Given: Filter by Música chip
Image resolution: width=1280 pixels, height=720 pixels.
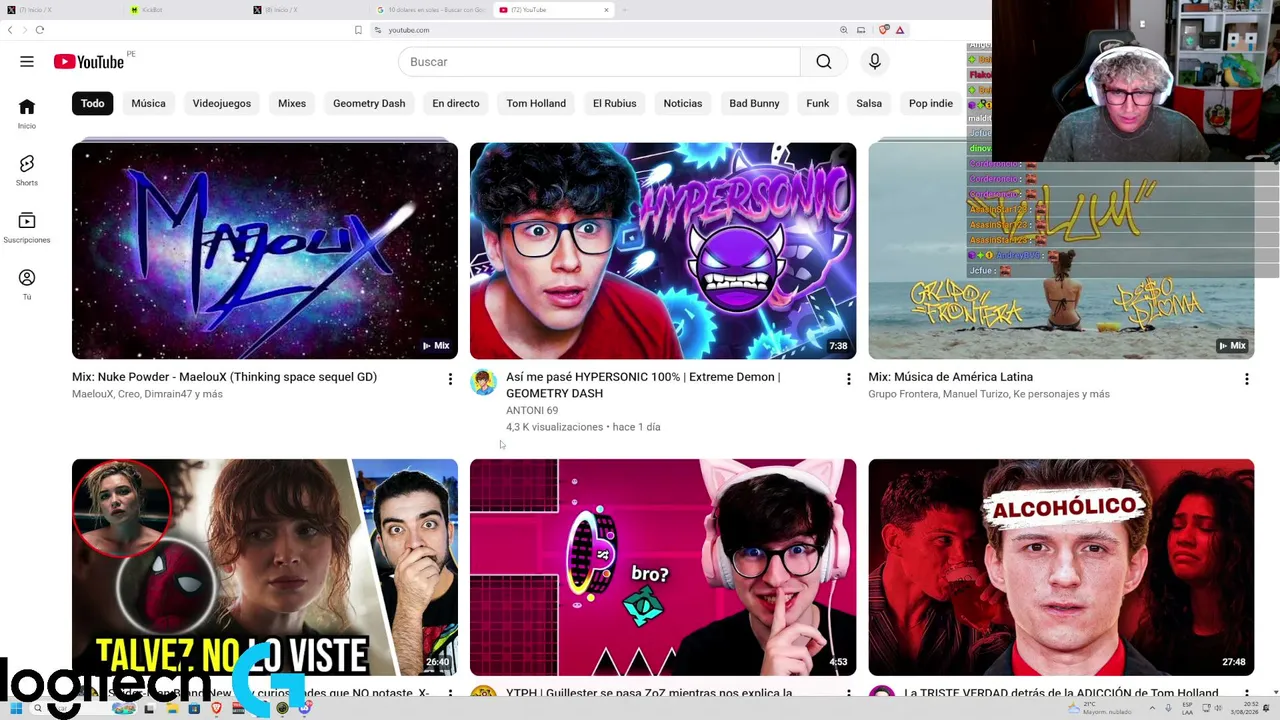Looking at the screenshot, I should tap(148, 103).
